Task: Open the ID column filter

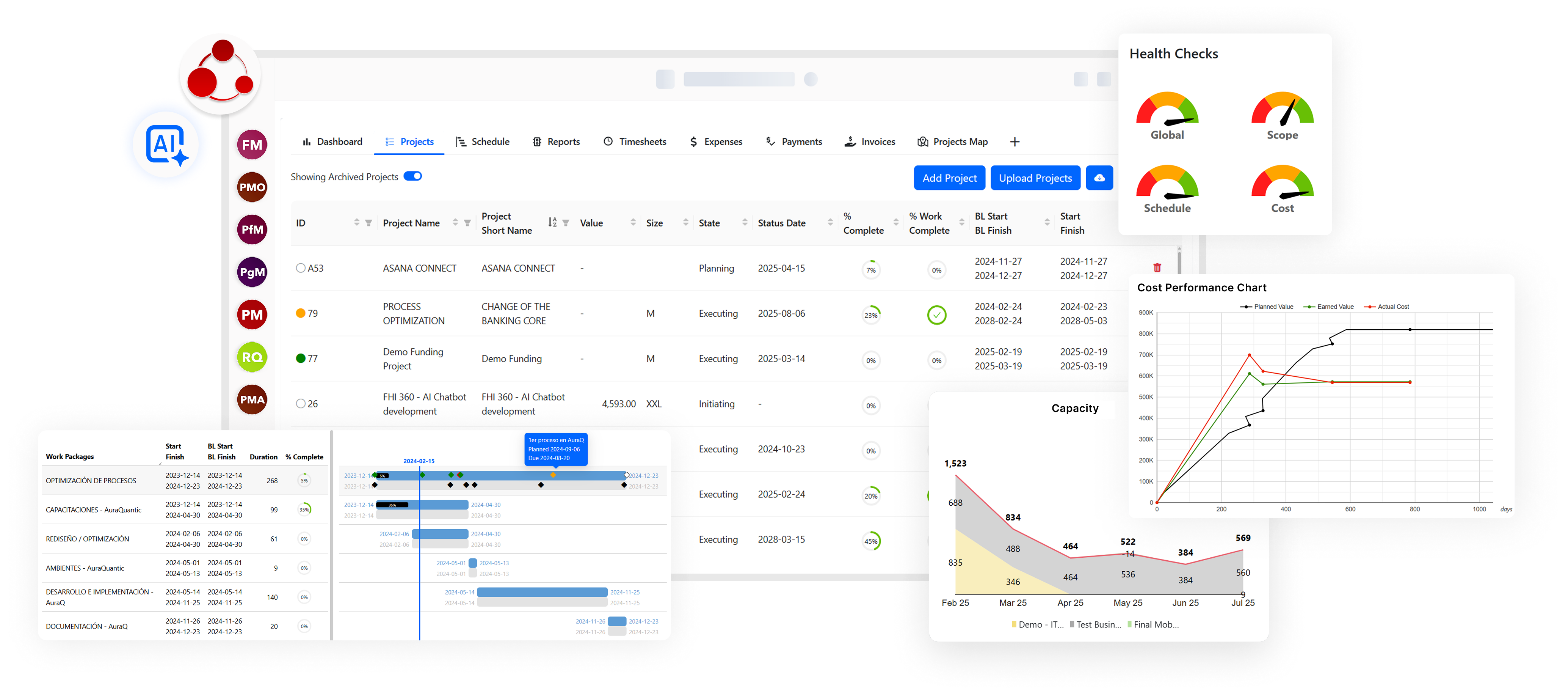Action: pyautogui.click(x=368, y=223)
